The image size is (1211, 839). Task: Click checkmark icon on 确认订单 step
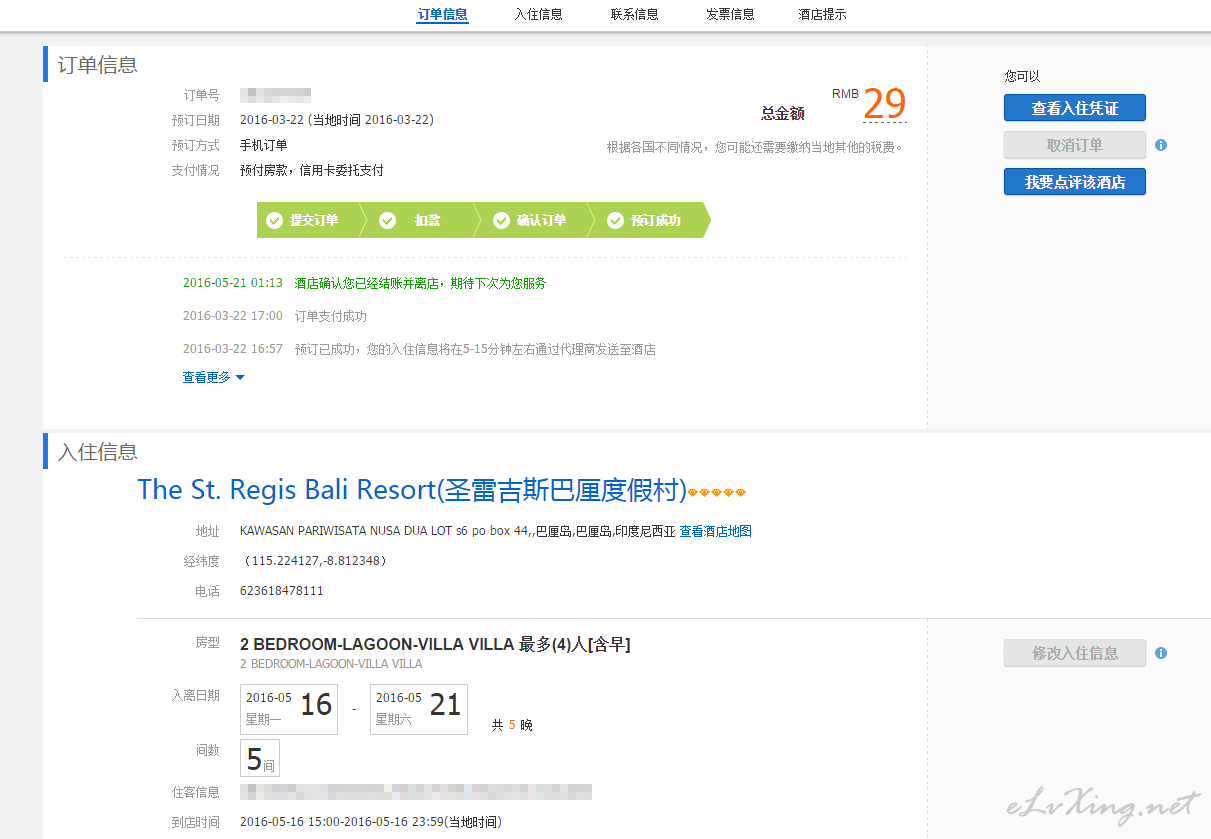(501, 221)
